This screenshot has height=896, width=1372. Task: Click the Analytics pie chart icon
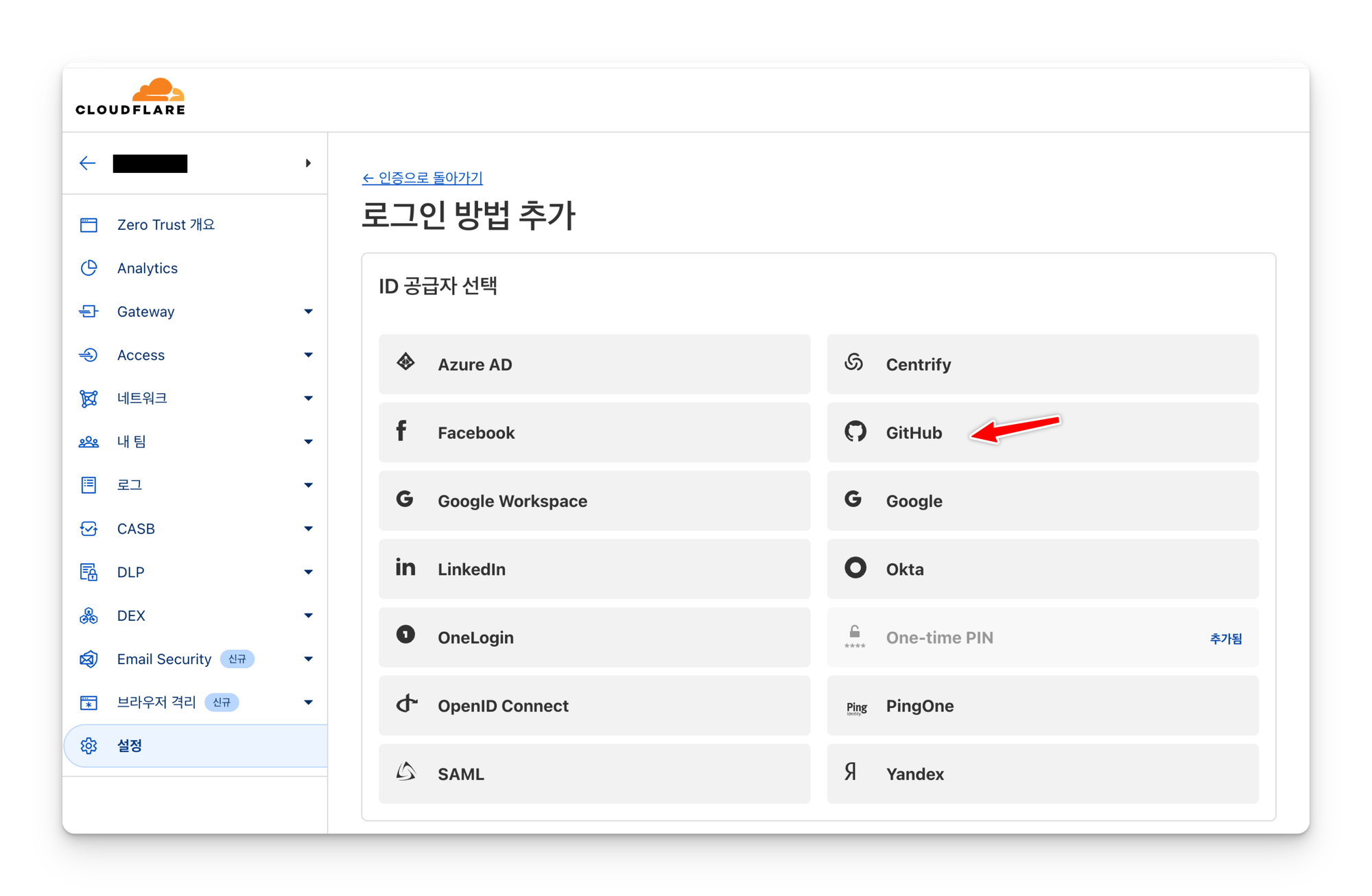click(x=89, y=268)
